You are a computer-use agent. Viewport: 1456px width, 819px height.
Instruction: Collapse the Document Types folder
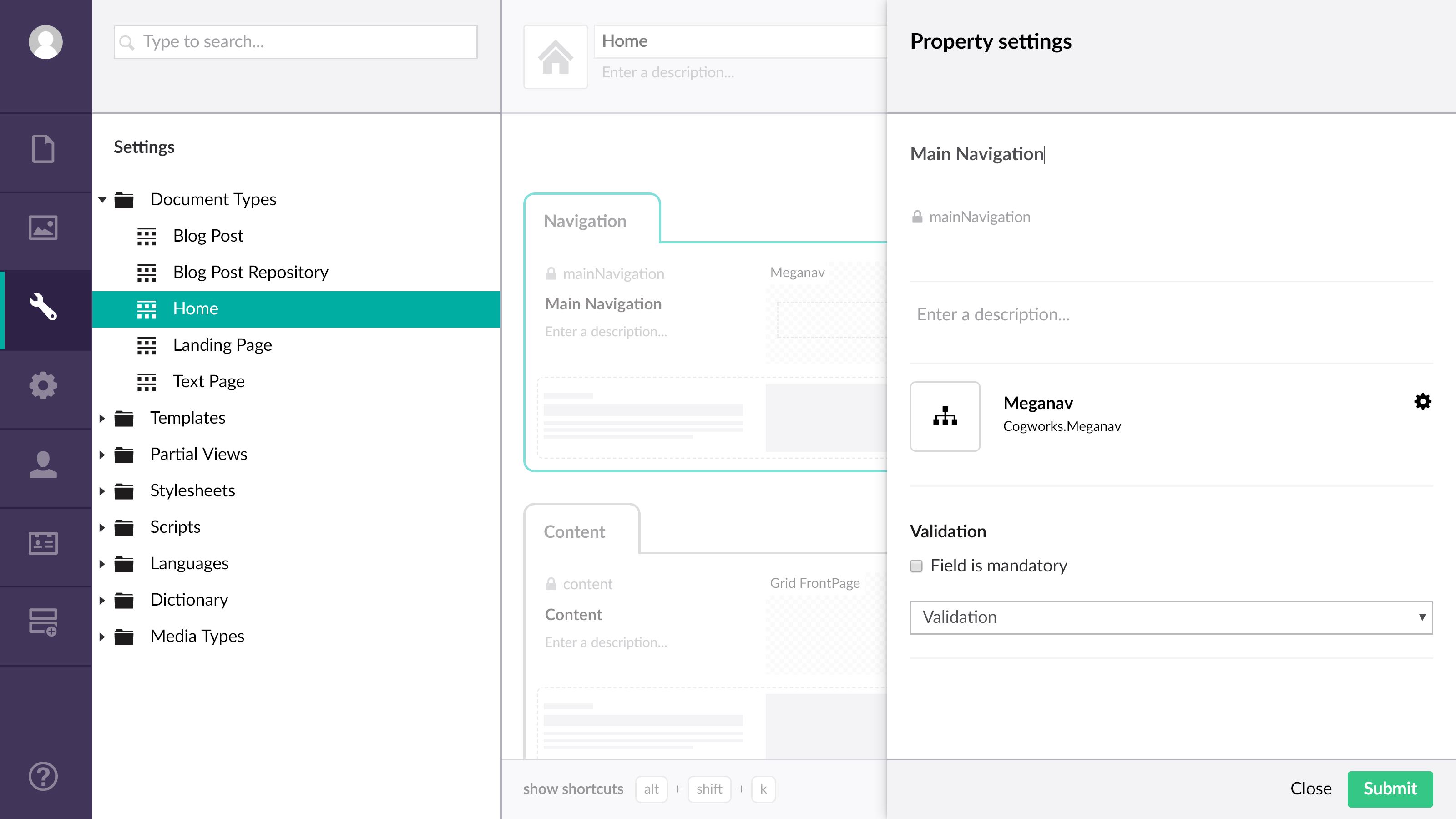(x=102, y=200)
